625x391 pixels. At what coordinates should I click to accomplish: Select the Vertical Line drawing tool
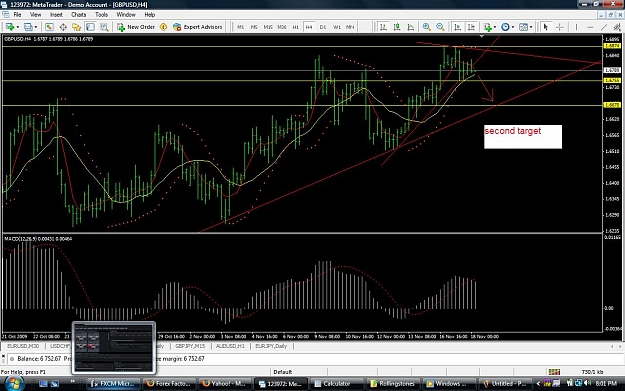click(x=576, y=27)
